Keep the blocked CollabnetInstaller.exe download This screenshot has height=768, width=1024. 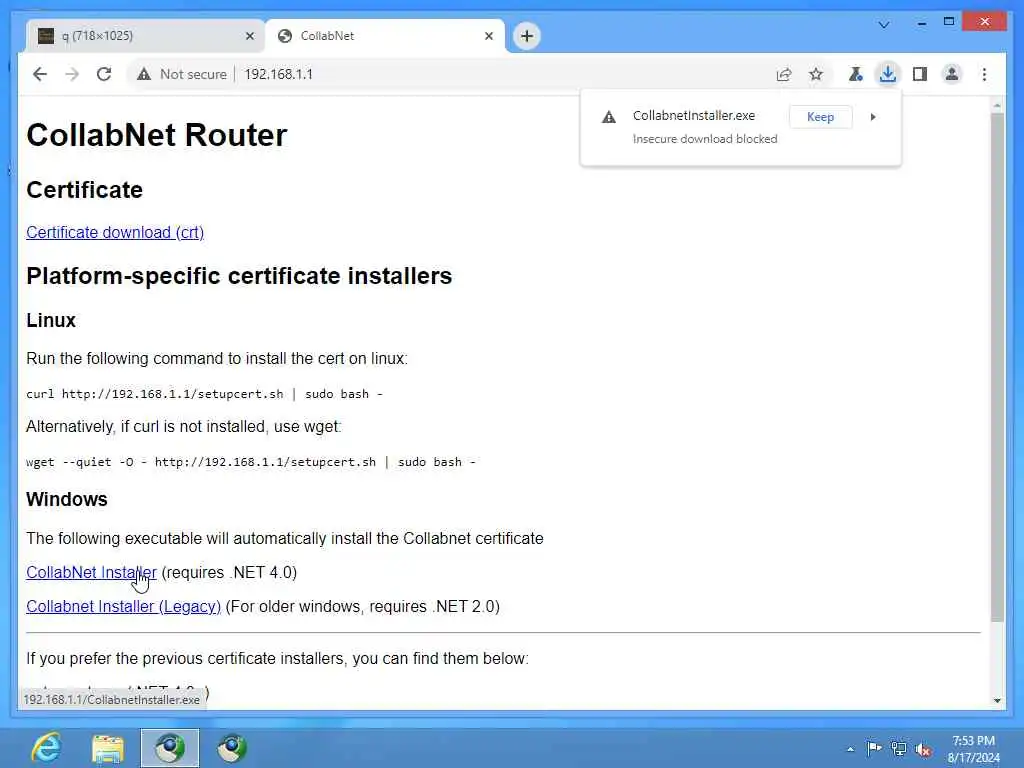[820, 117]
